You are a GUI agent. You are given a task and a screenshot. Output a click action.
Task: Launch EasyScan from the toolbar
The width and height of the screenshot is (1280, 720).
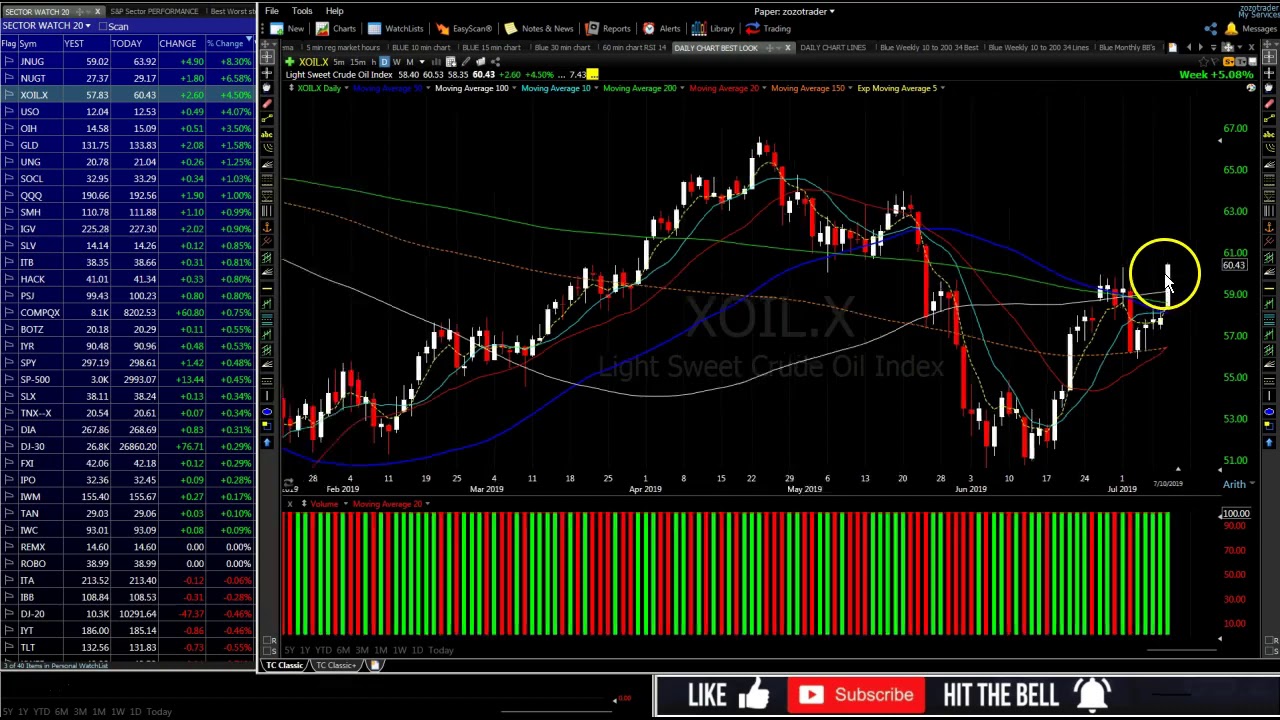(x=464, y=28)
